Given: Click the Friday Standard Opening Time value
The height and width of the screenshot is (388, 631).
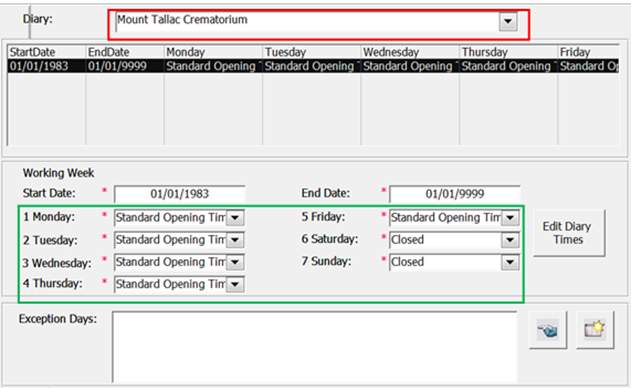Looking at the screenshot, I should (x=446, y=218).
